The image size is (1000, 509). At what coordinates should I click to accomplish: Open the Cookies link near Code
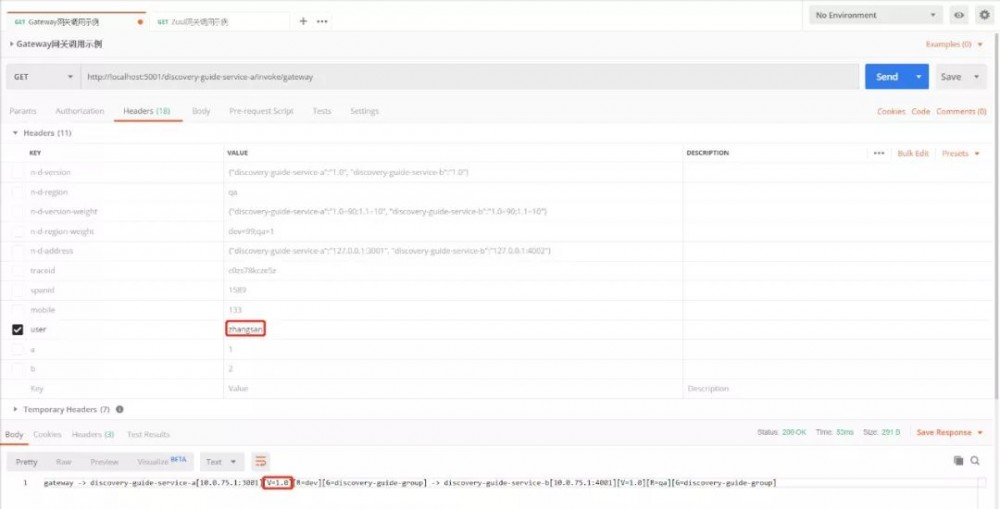click(891, 111)
